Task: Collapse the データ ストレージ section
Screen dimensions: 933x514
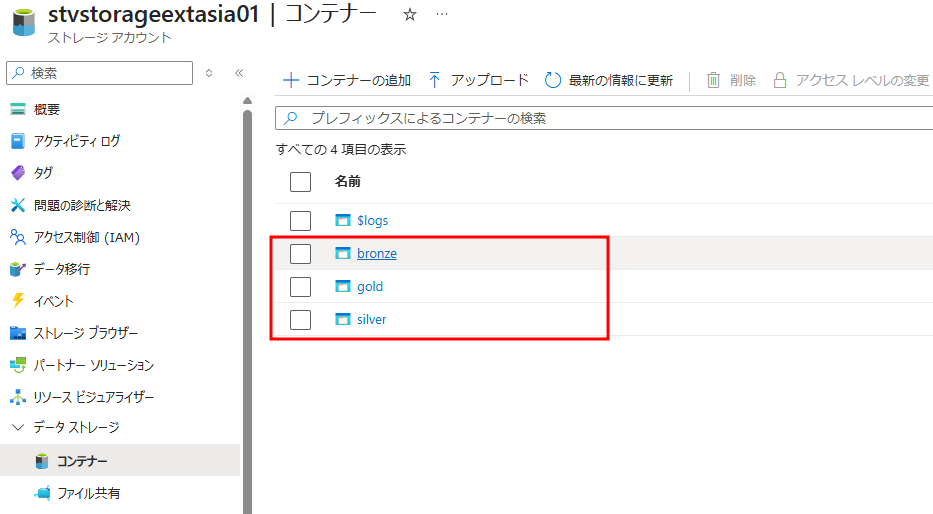Action: click(17, 427)
